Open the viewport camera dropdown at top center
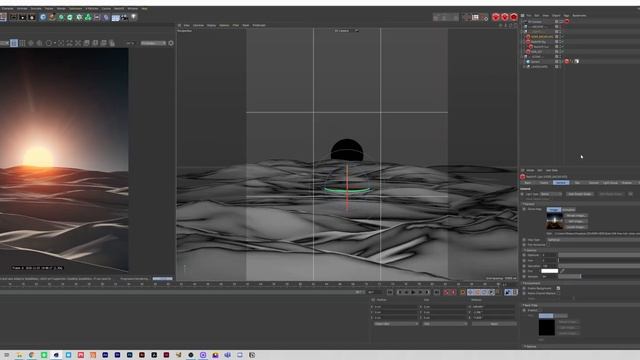This screenshot has width=640, height=360. click(x=346, y=31)
